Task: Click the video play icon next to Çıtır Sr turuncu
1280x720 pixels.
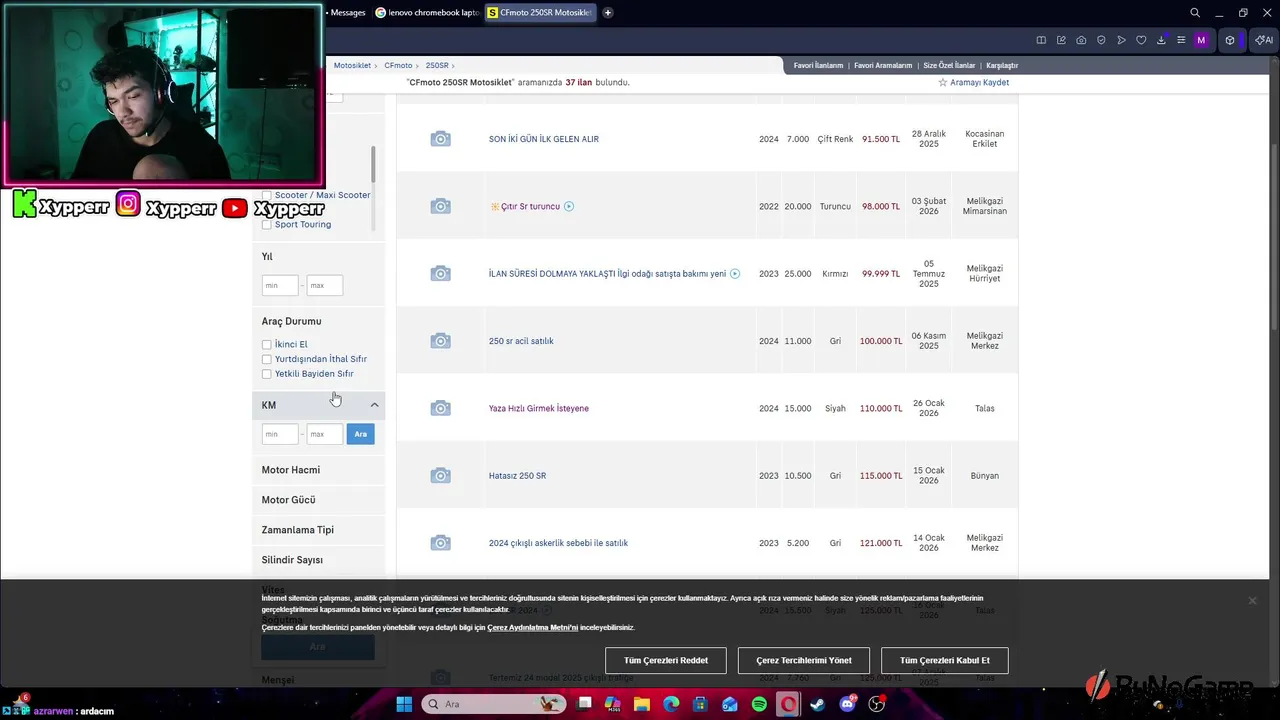Action: coord(569,206)
